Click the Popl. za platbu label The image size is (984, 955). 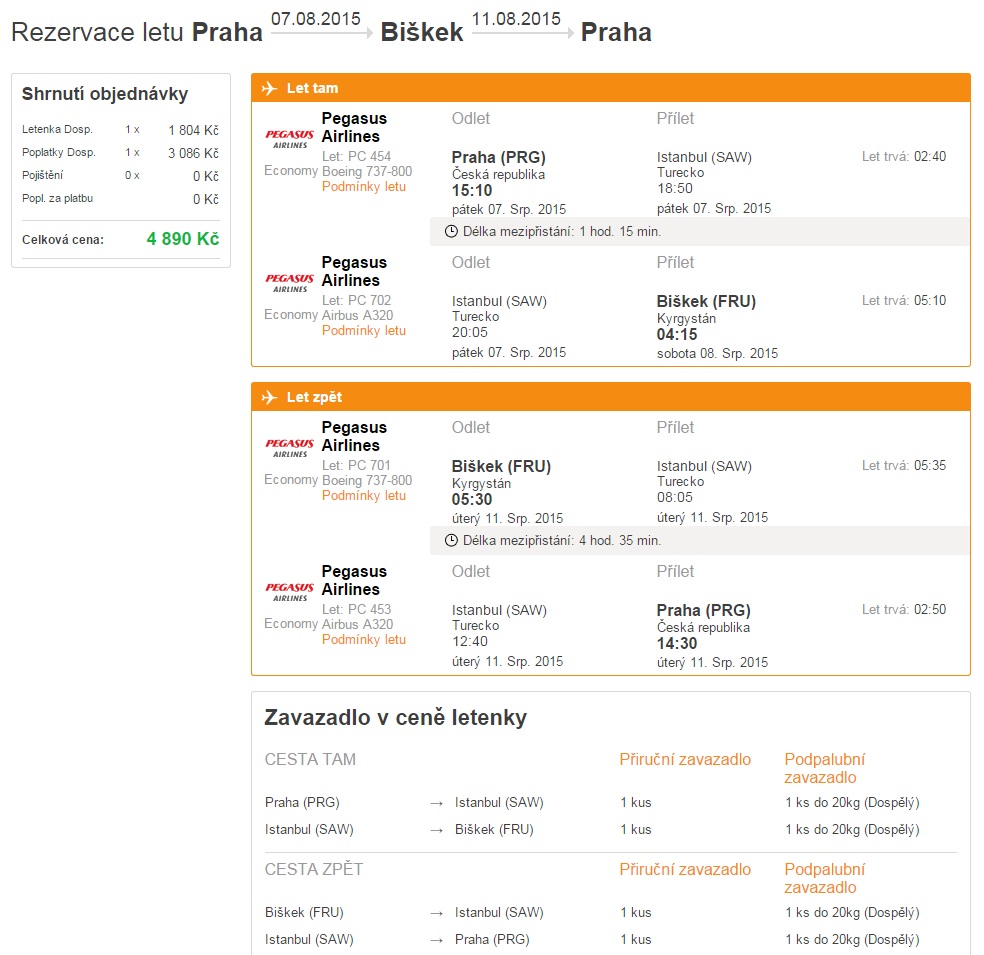pos(58,198)
